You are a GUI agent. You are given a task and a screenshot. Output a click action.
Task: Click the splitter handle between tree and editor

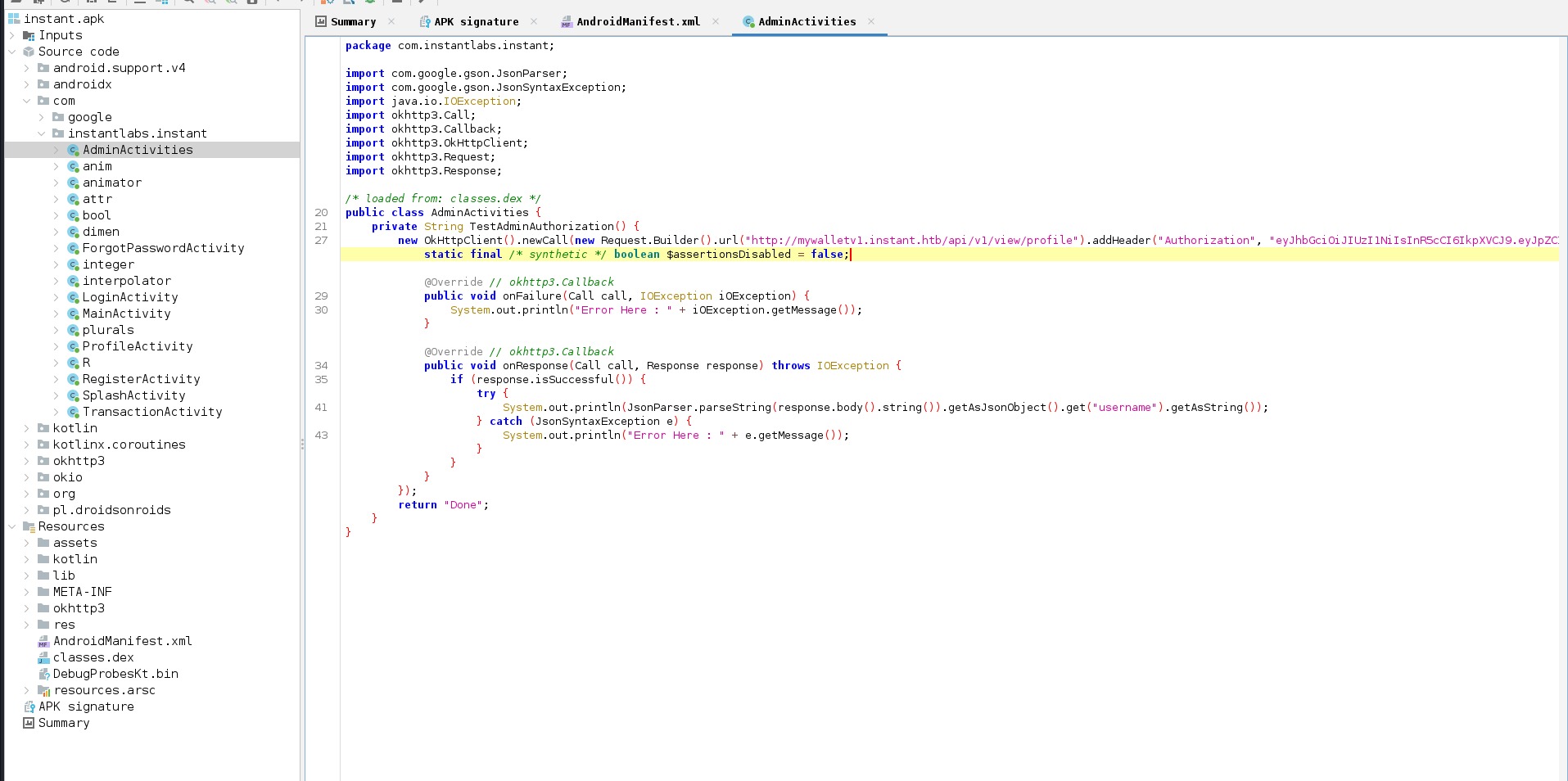click(x=302, y=444)
